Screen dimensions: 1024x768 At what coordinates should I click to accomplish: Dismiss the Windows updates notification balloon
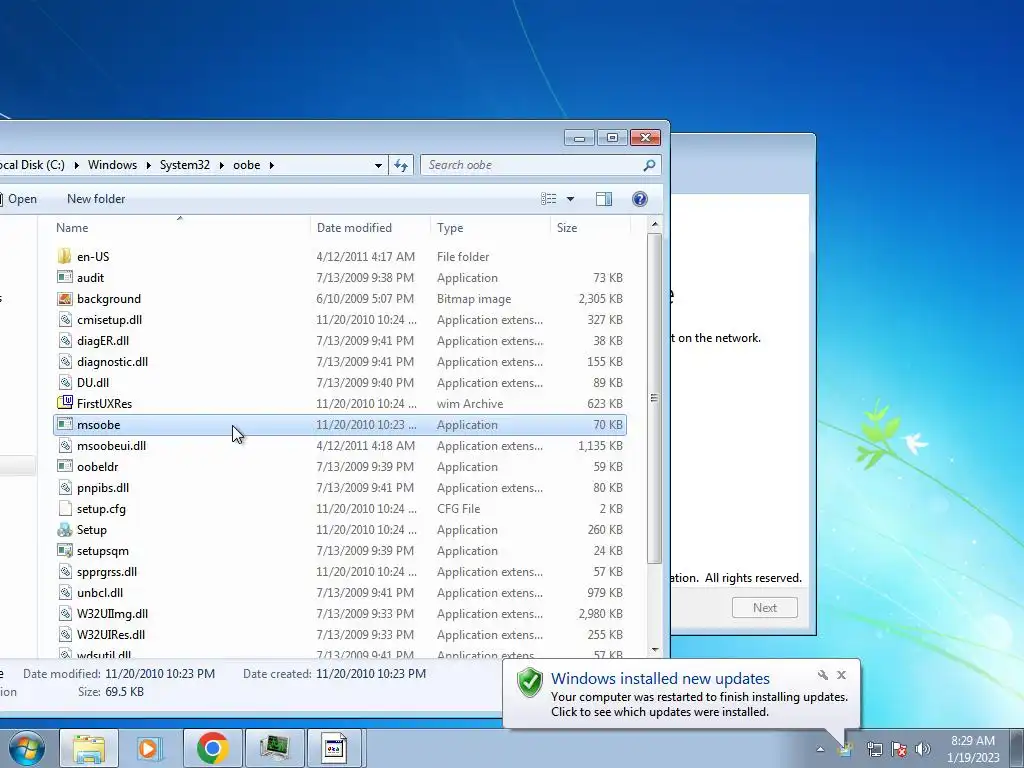[x=841, y=675]
